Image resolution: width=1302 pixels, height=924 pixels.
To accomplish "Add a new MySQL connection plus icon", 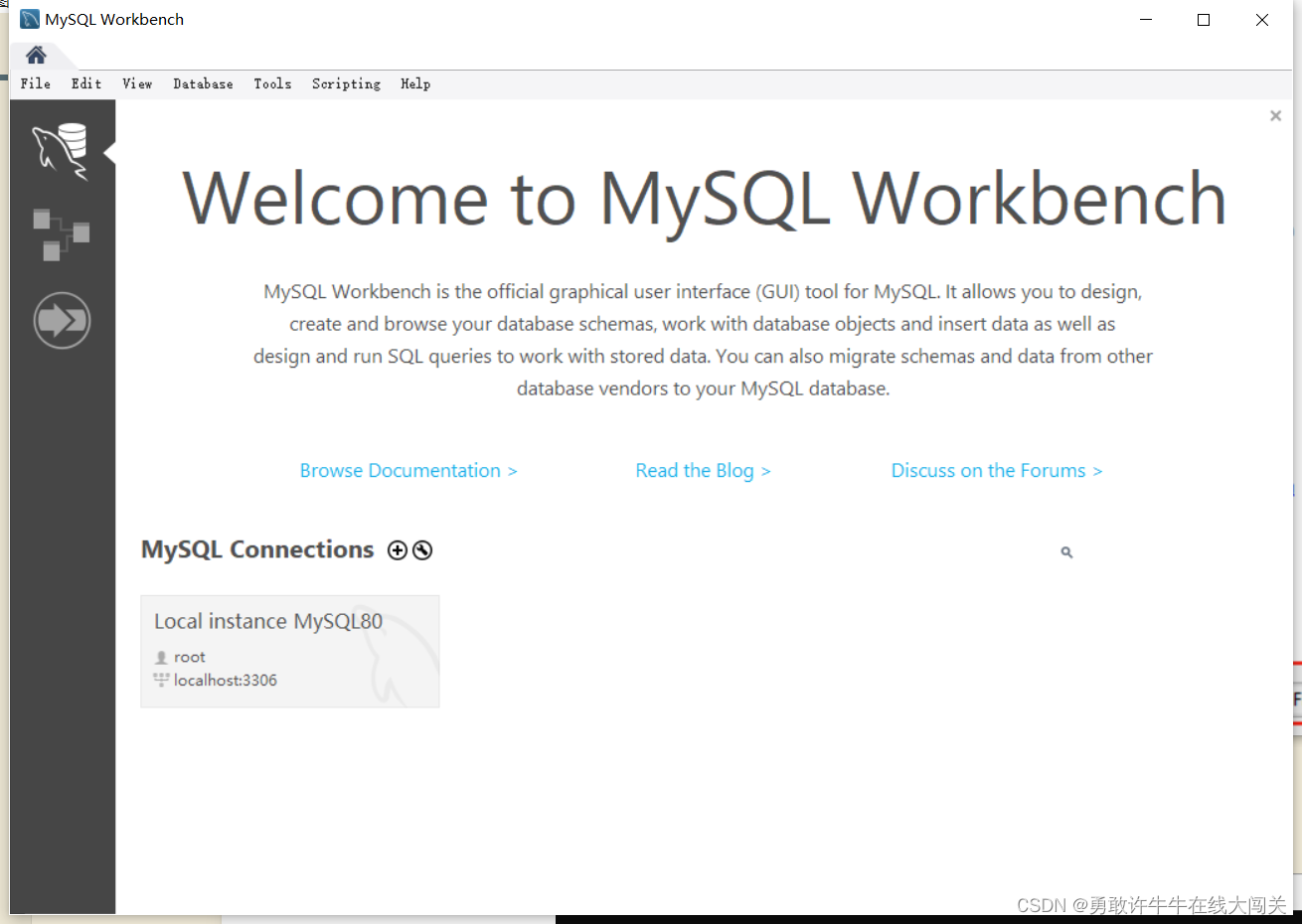I will [x=398, y=550].
